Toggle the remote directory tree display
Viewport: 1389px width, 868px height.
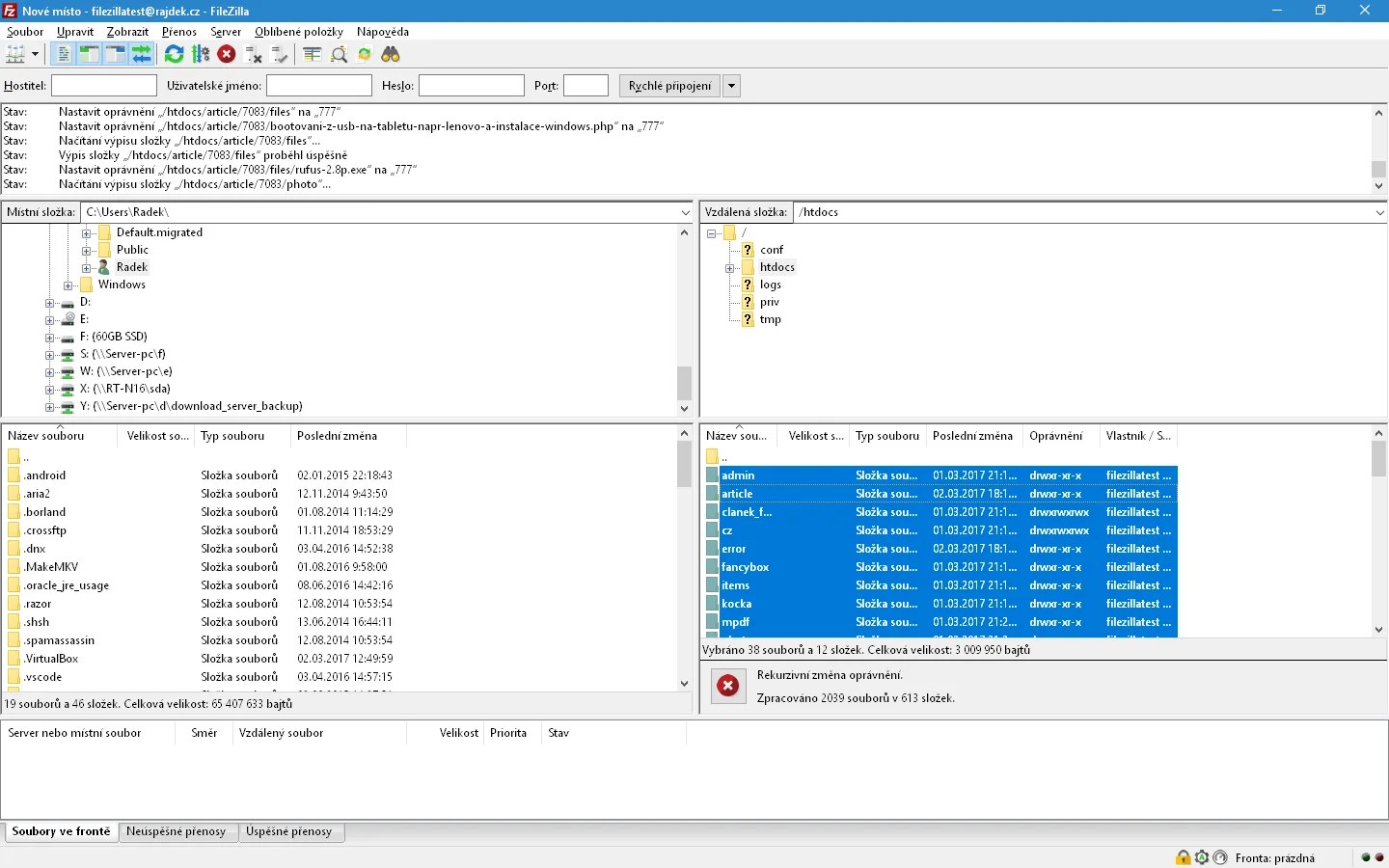tap(115, 55)
